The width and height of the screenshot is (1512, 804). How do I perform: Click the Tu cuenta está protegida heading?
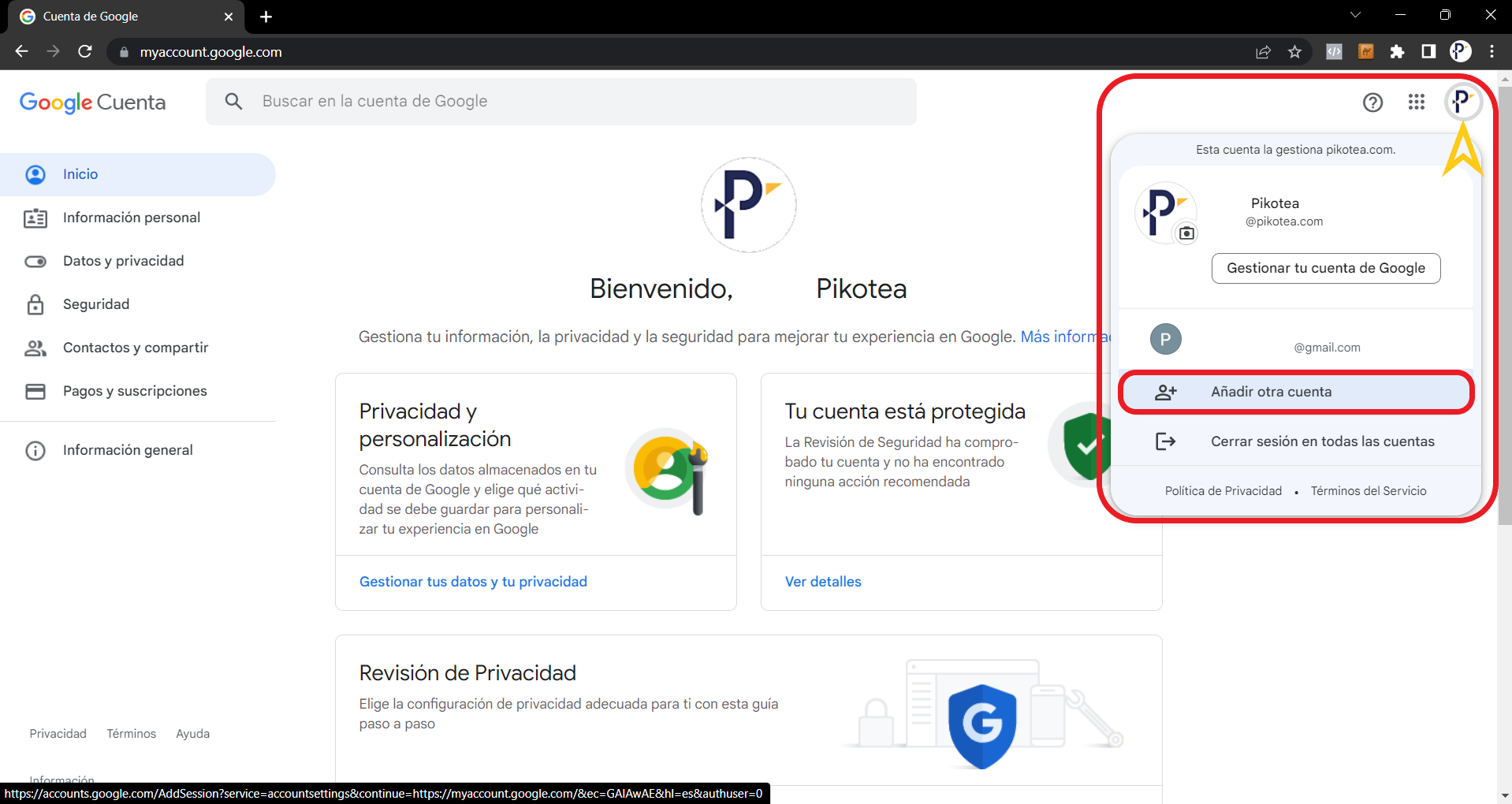[905, 411]
